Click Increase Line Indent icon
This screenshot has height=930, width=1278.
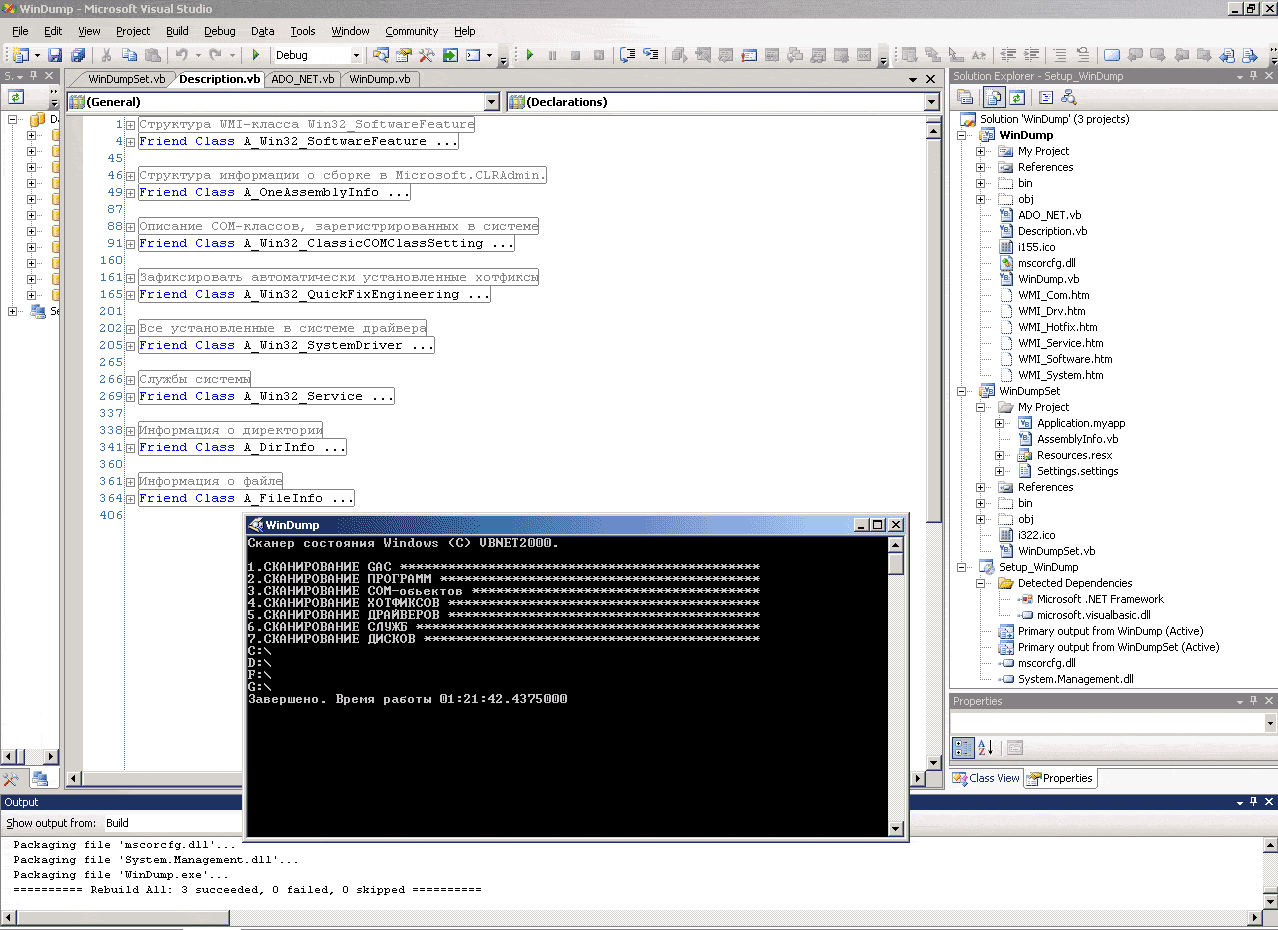click(x=1030, y=55)
